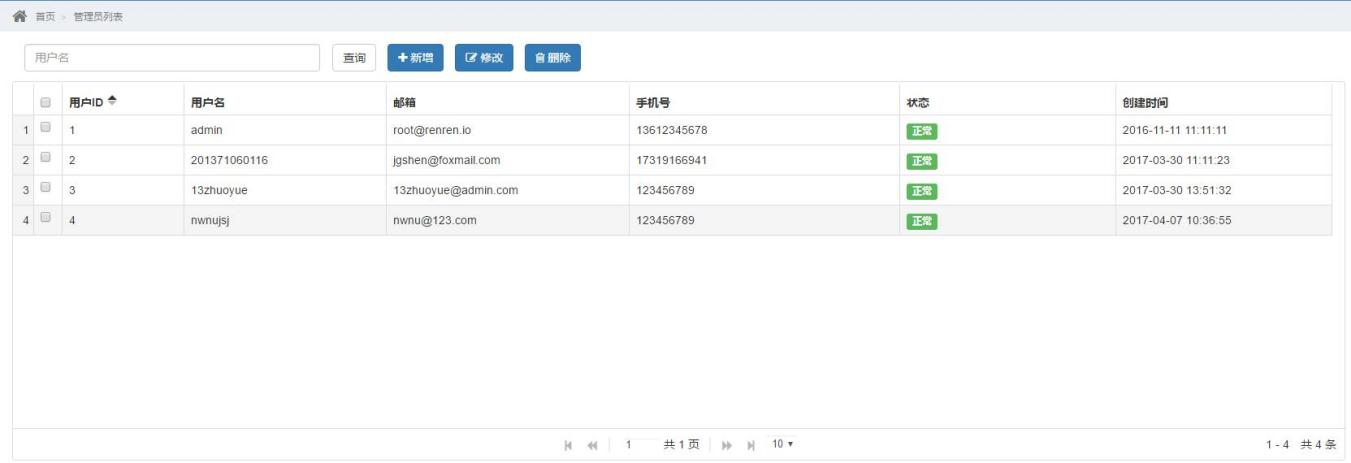Click the home icon in breadcrumb
Image resolution: width=1351 pixels, height=463 pixels.
(x=18, y=17)
